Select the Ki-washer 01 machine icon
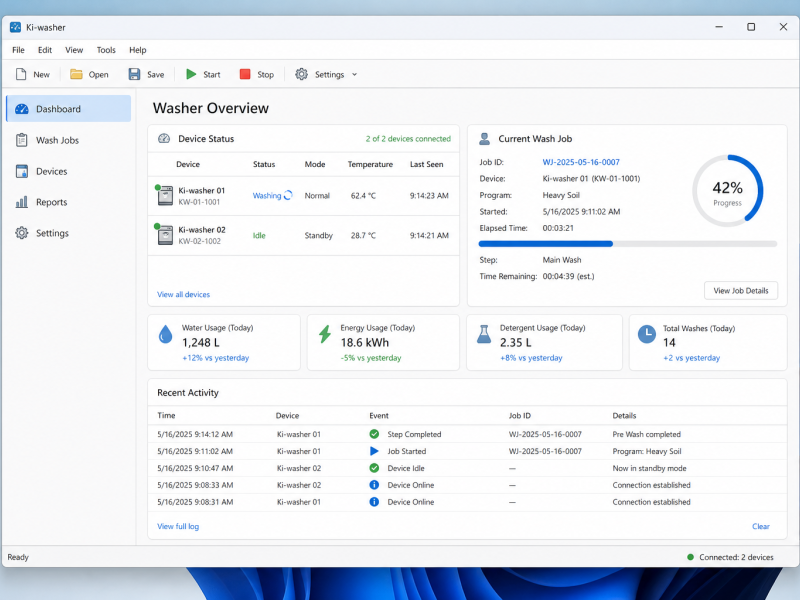This screenshot has width=800, height=600. 165,196
